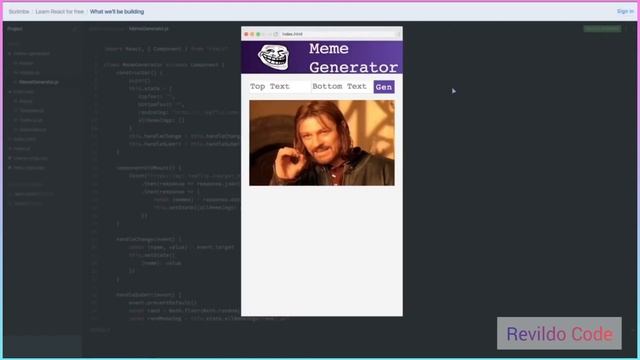Click the Meme Generator header title
The height and width of the screenshot is (360, 640).
(x=353, y=58)
